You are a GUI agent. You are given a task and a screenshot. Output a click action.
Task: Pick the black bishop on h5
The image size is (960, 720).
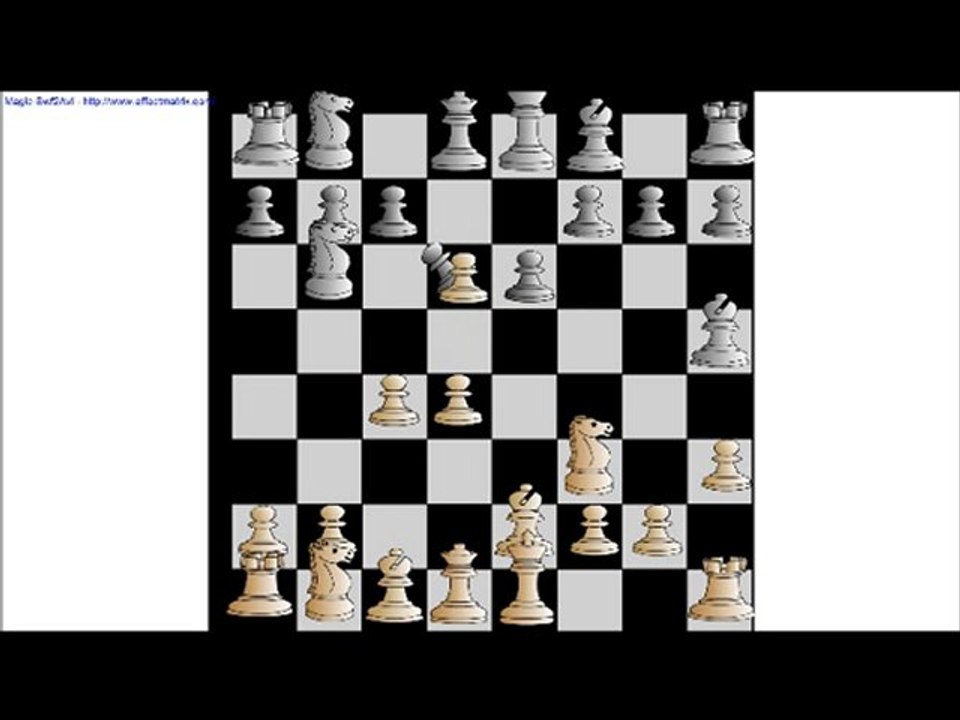720,332
